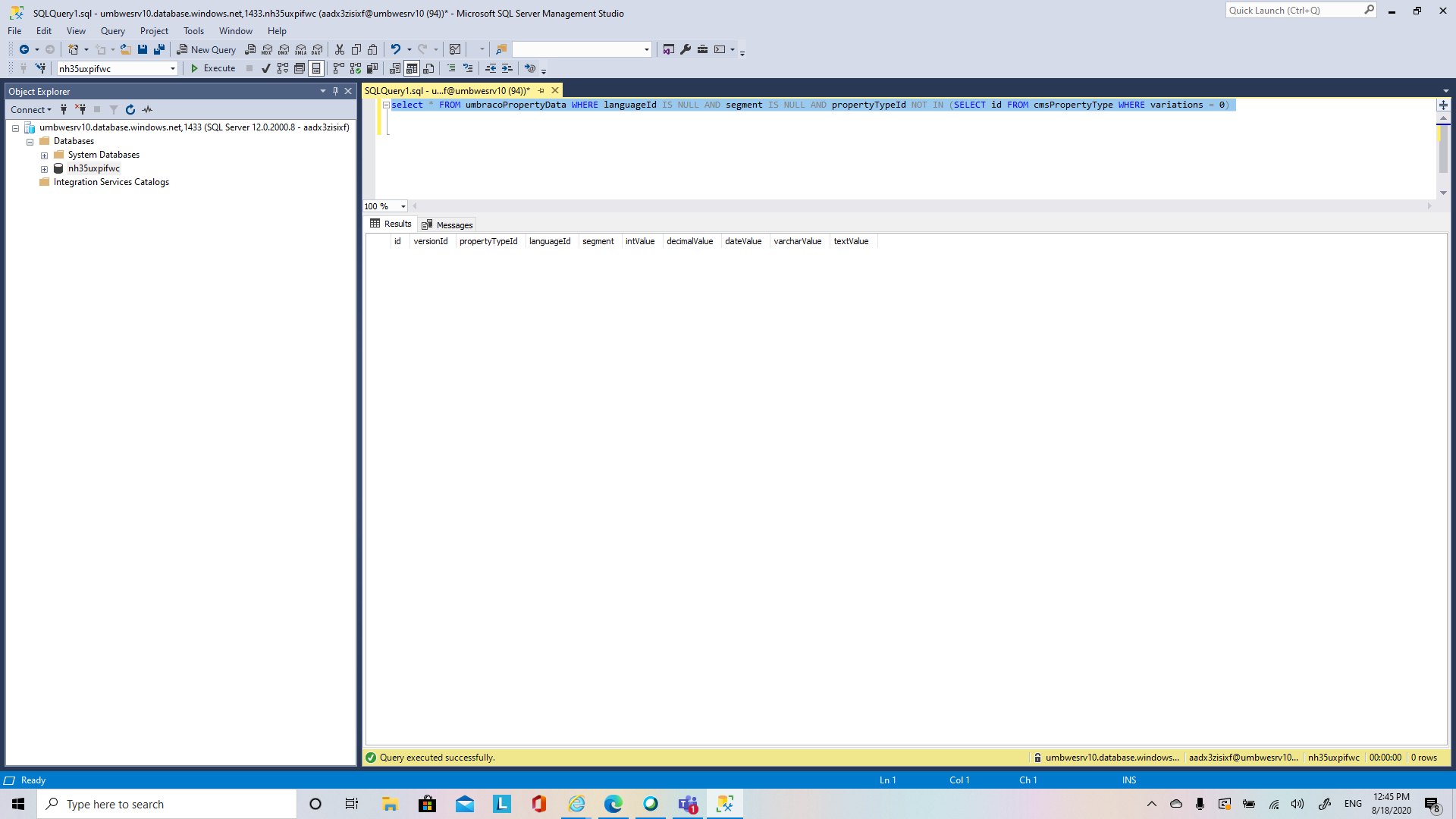Refresh the Object Explorer tree
This screenshot has height=819, width=1456.
(x=130, y=109)
